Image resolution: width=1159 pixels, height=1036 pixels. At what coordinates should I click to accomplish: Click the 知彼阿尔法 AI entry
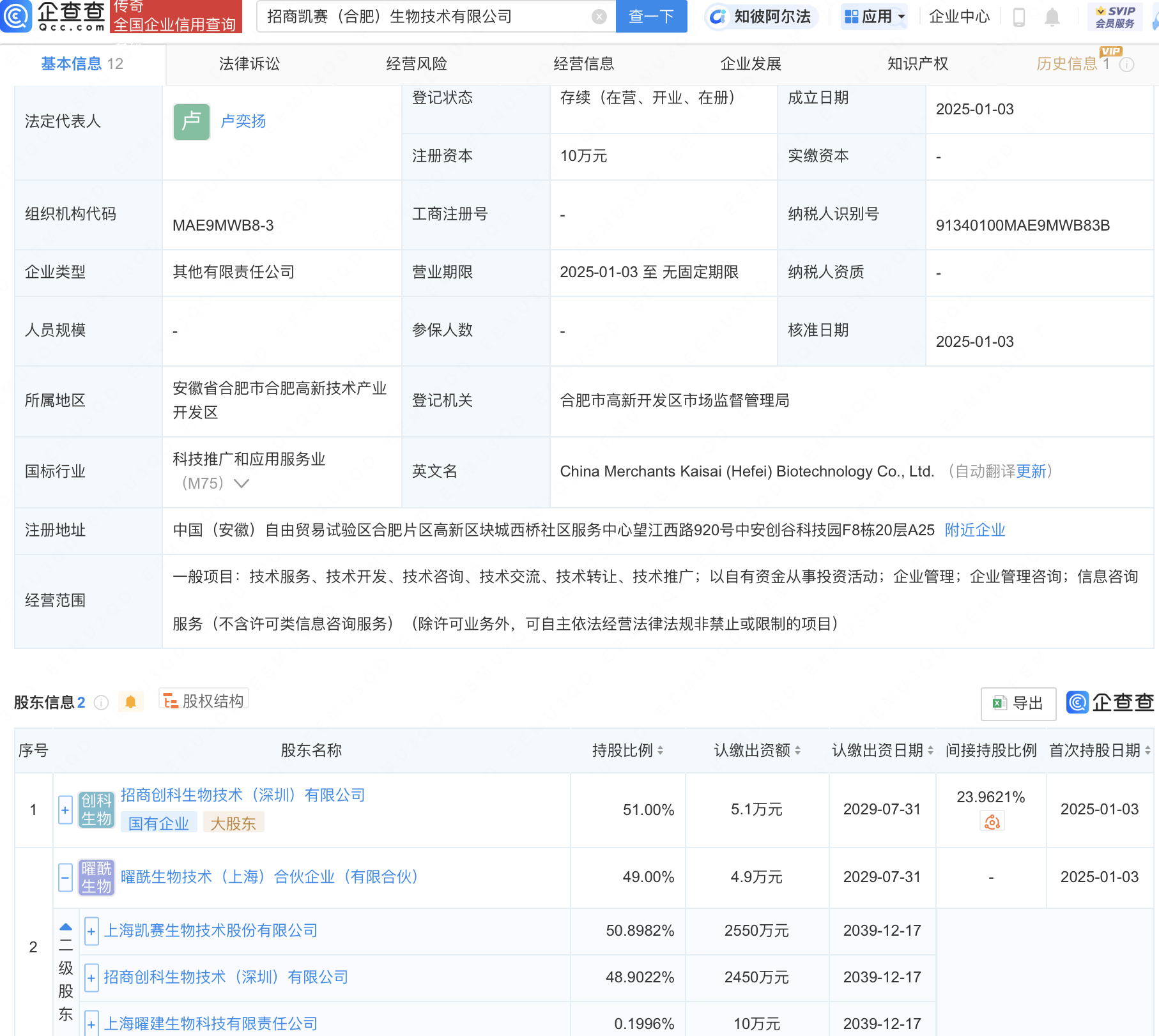[x=762, y=17]
